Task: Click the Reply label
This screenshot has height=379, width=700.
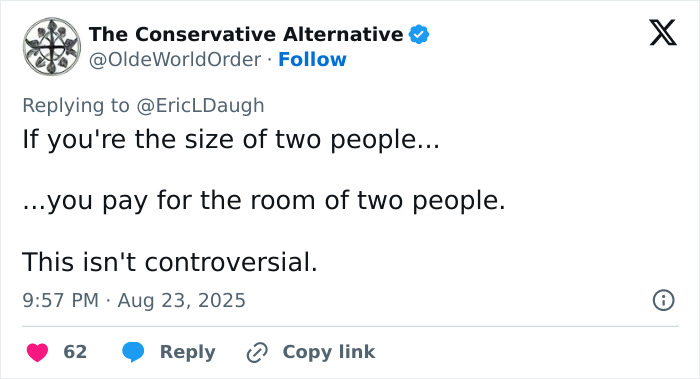Action: [x=188, y=352]
